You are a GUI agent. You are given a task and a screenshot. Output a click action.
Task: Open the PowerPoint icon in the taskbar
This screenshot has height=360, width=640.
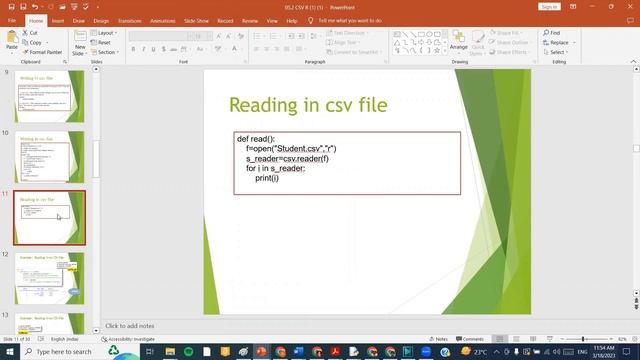(x=261, y=351)
